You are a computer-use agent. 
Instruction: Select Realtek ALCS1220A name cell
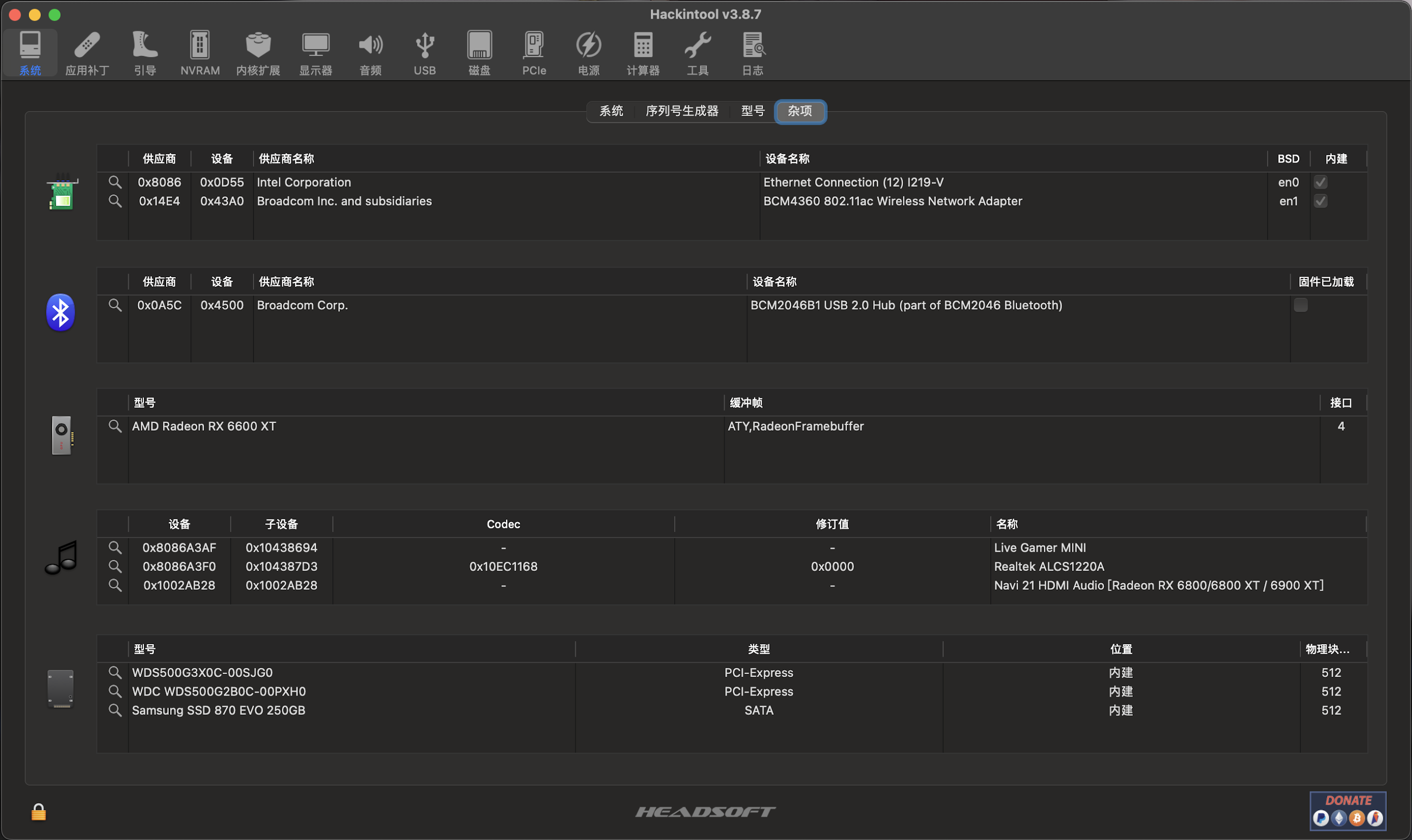click(x=1048, y=566)
